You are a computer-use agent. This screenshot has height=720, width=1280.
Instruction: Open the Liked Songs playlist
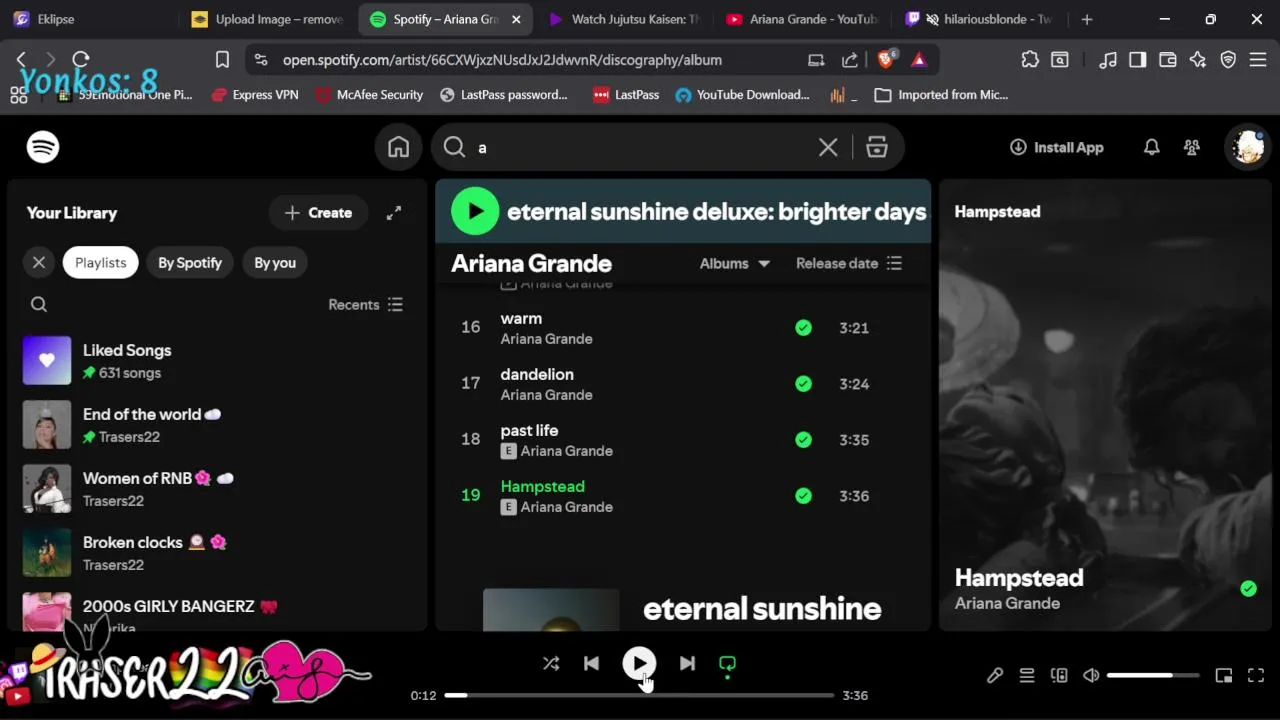click(x=217, y=361)
